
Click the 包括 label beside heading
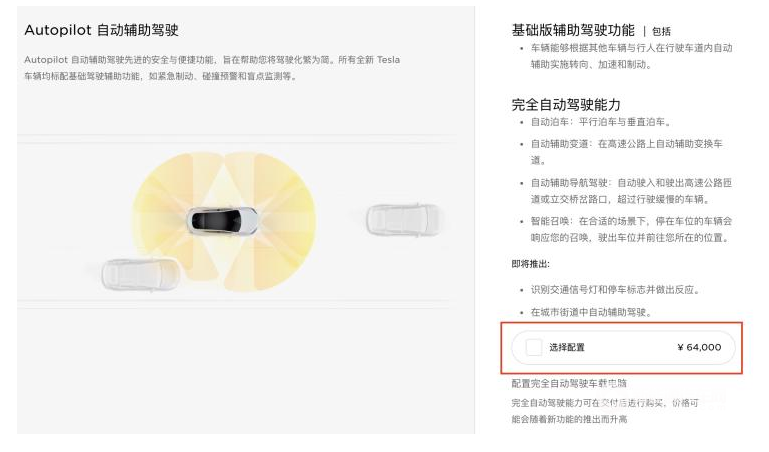(661, 32)
